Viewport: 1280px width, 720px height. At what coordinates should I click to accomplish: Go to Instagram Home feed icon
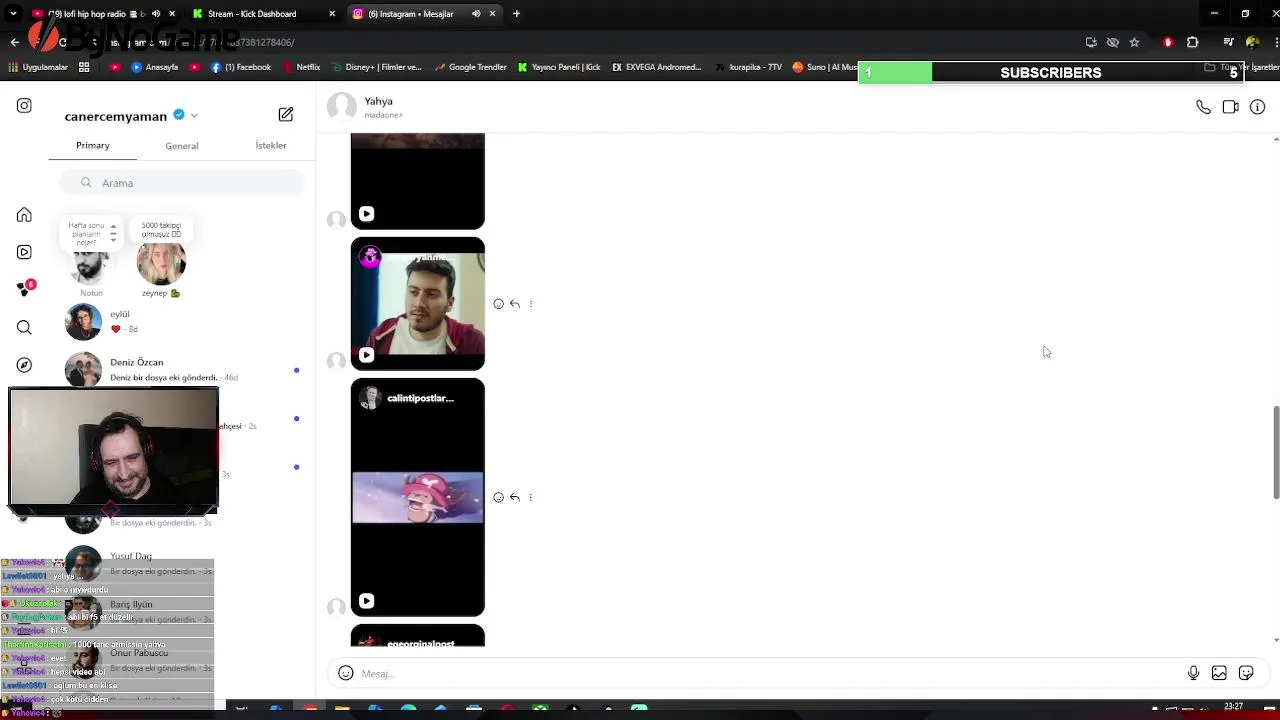[24, 215]
